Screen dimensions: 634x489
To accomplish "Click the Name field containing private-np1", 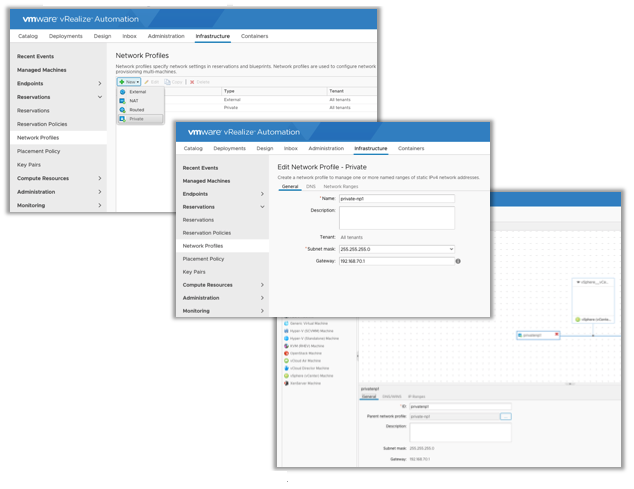I will 397,199.
